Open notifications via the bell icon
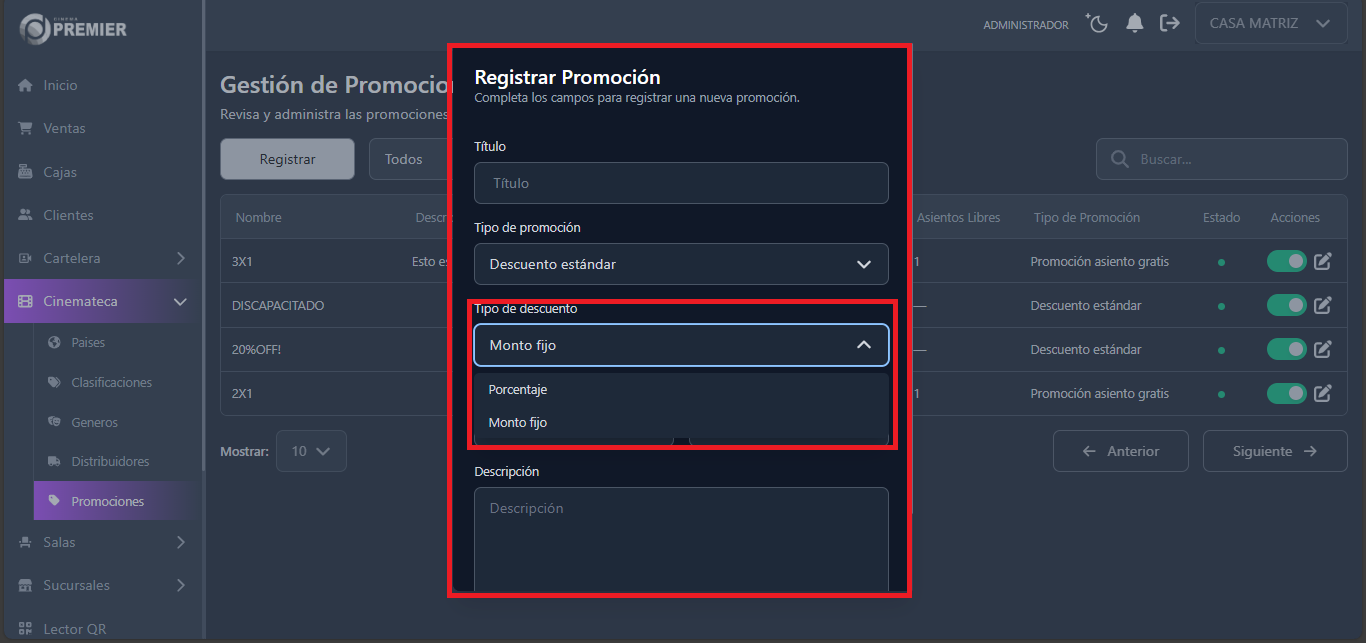 (x=1135, y=22)
